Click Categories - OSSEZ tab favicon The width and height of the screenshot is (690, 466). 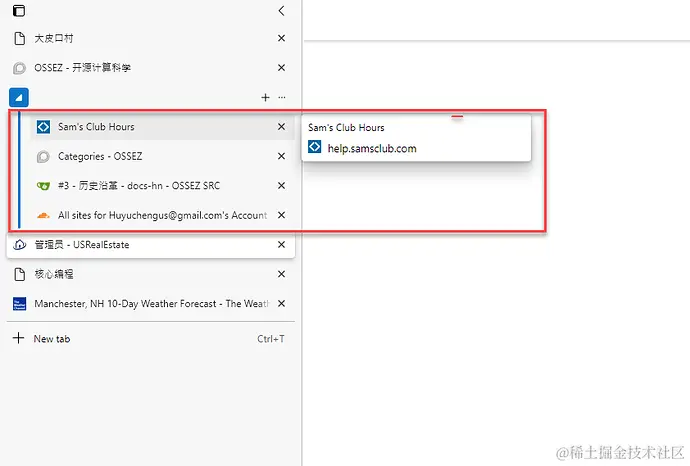[x=43, y=156]
